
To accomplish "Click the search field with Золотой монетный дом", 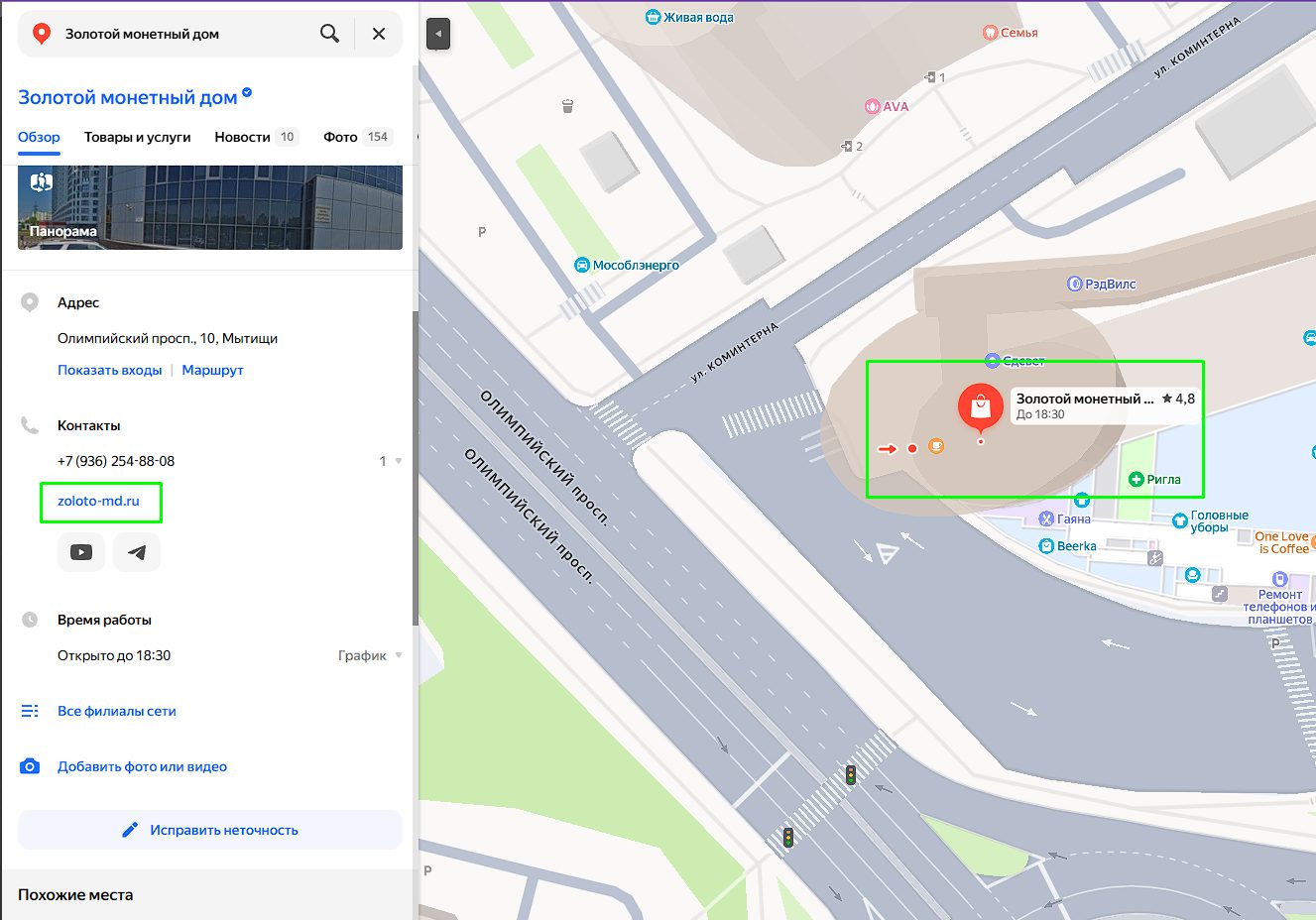I will [183, 34].
